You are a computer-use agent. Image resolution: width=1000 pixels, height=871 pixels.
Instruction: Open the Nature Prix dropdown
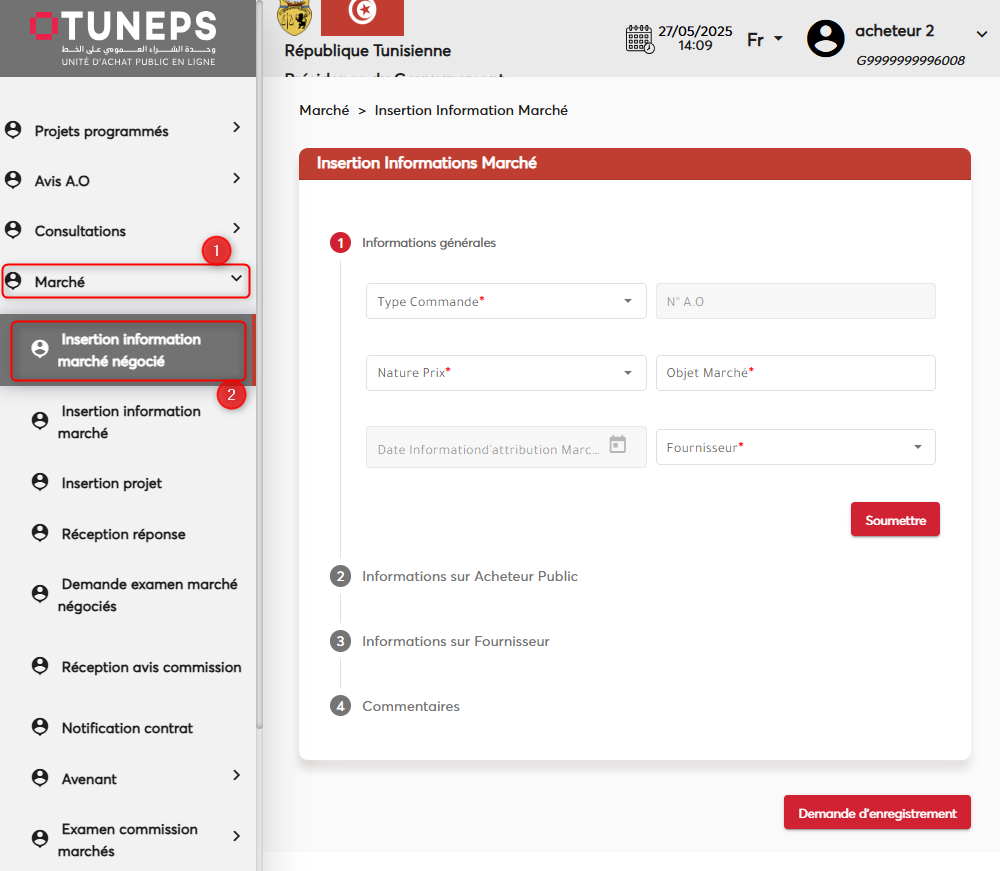tap(506, 373)
